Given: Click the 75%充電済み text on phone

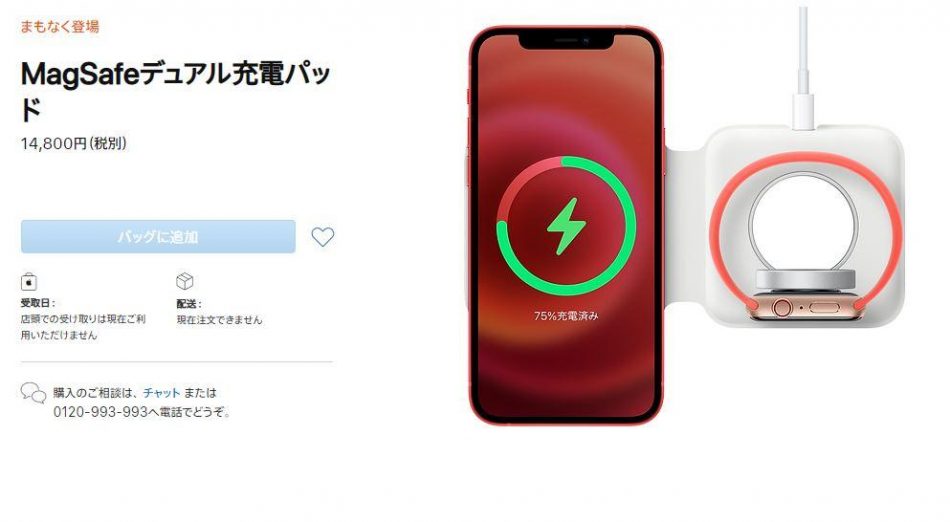Looking at the screenshot, I should 566,316.
